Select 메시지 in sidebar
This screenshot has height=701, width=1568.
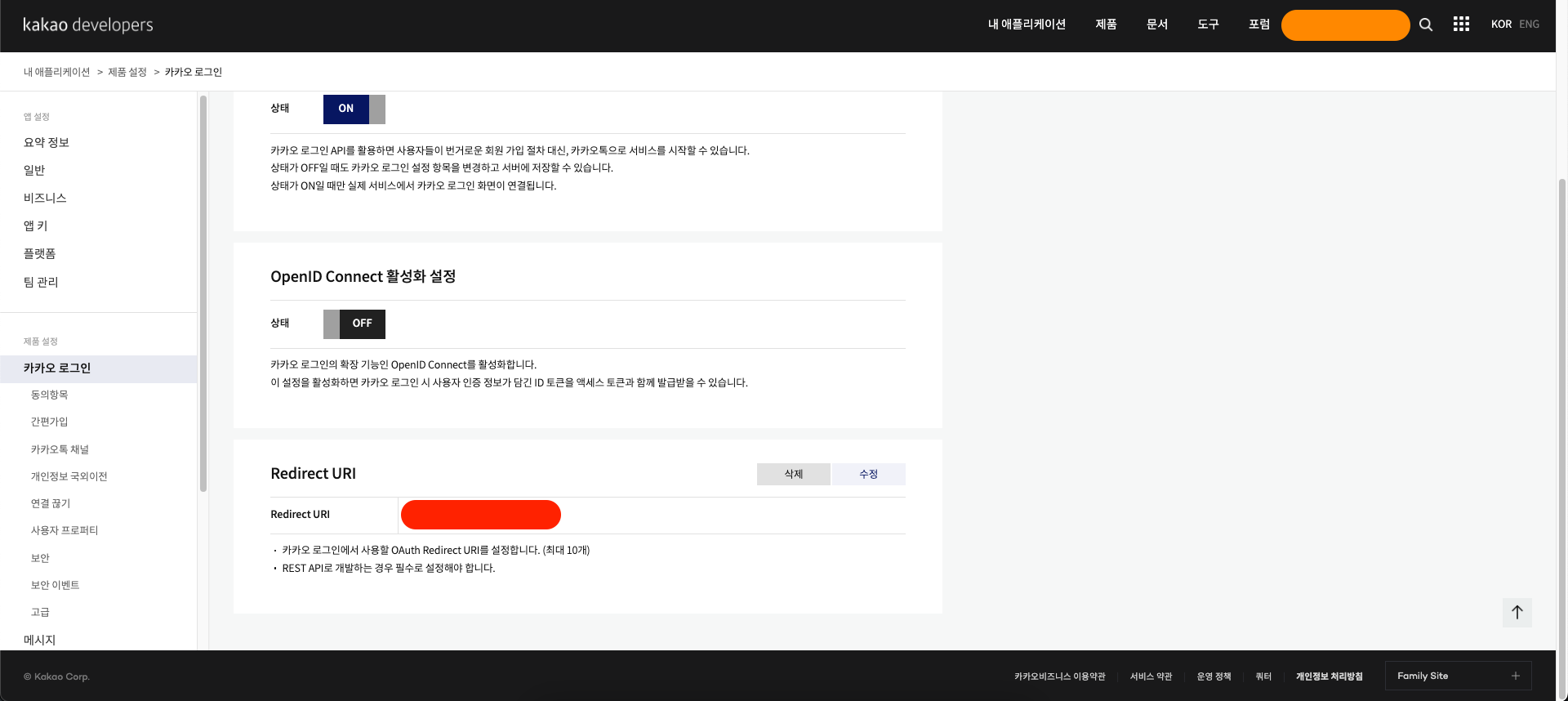click(x=39, y=640)
